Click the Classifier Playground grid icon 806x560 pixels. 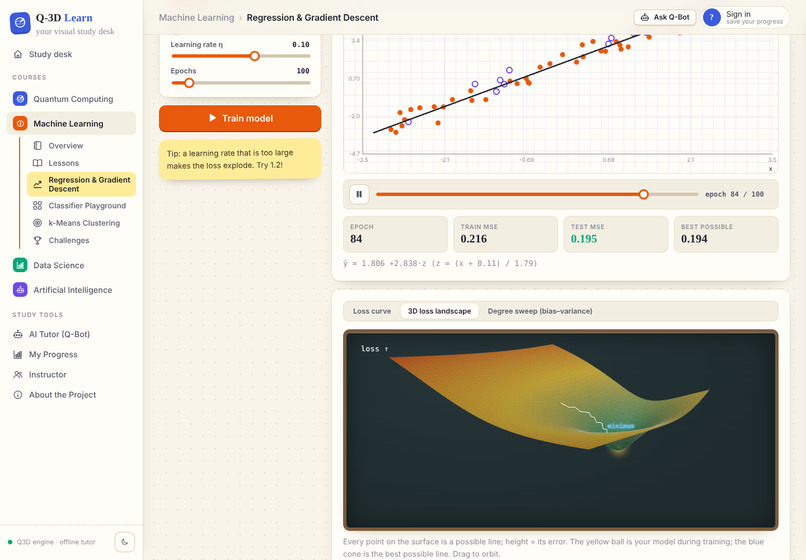[x=38, y=206]
